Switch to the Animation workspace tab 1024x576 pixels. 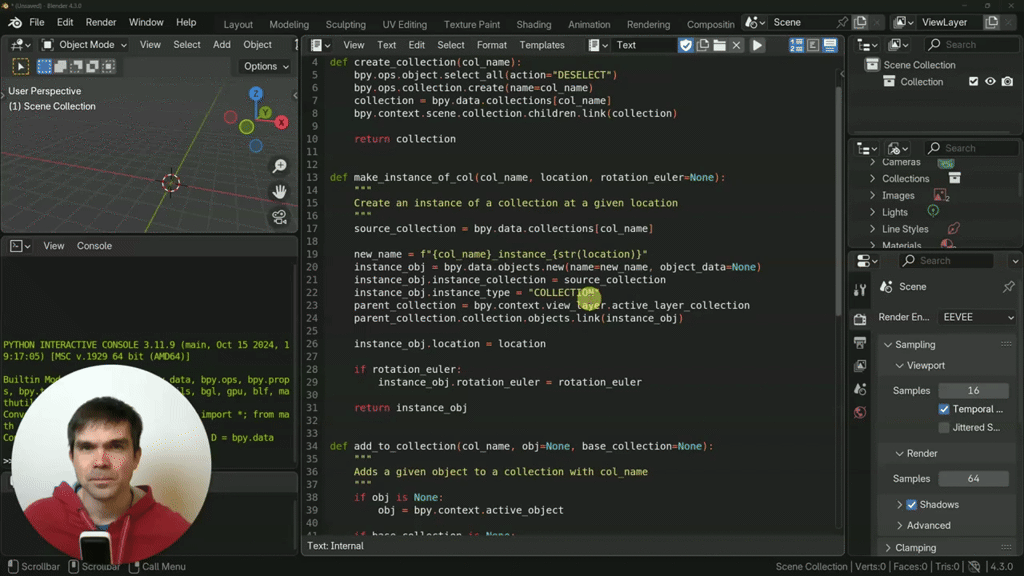pos(589,24)
